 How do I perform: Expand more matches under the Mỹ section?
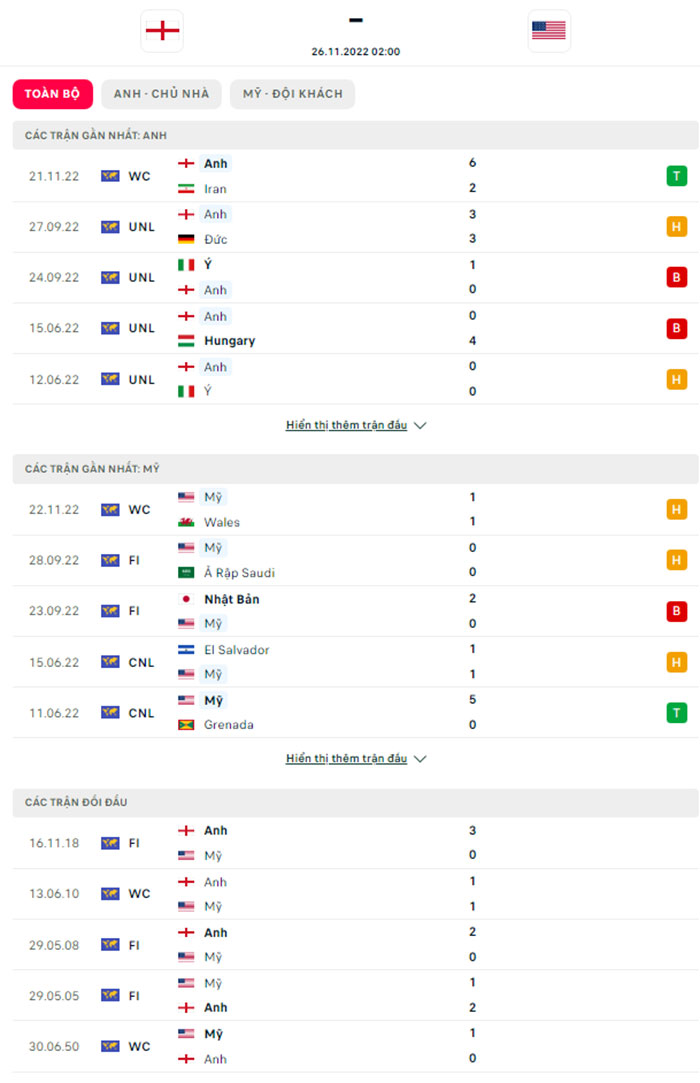coord(346,758)
